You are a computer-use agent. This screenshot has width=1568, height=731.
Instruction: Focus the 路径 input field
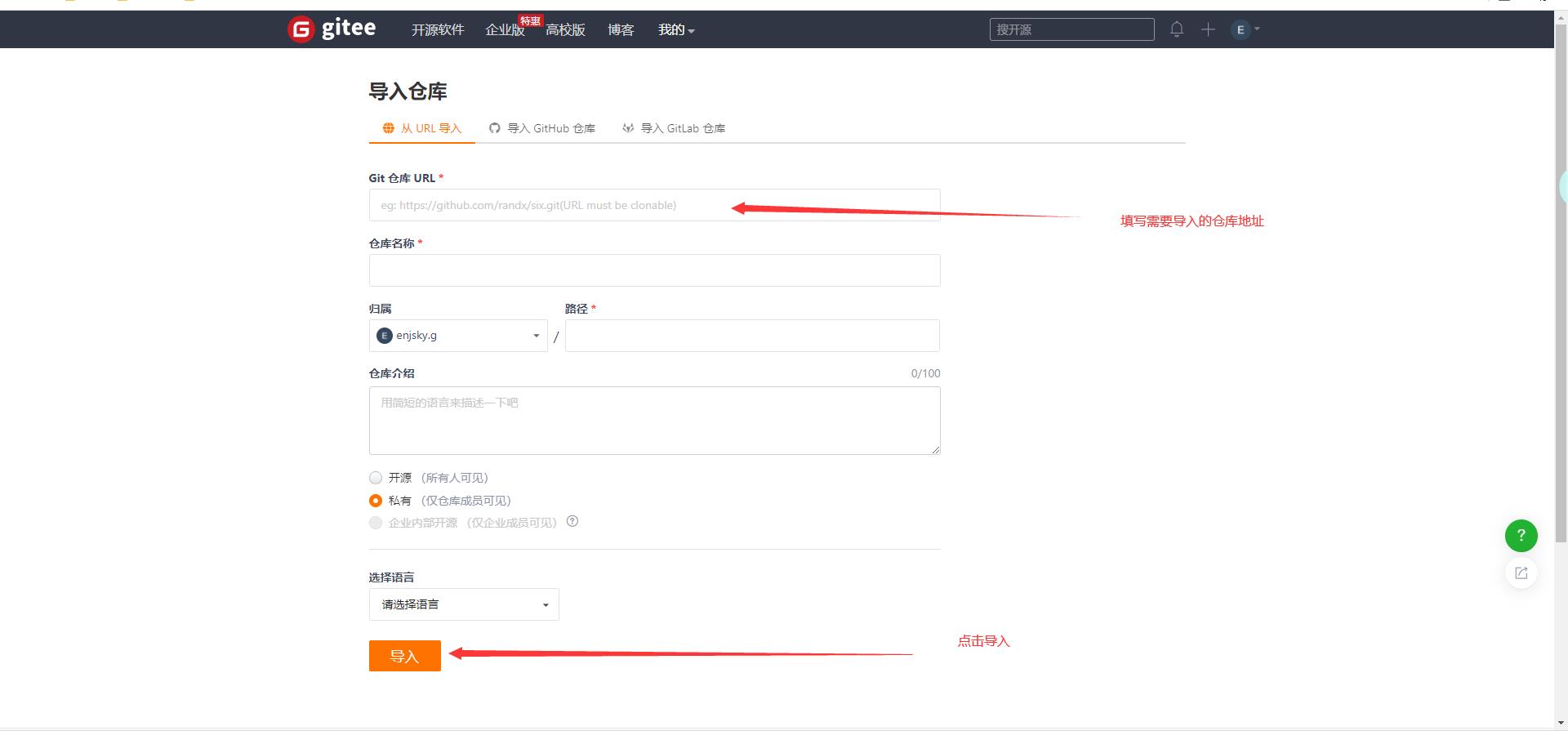click(x=752, y=336)
